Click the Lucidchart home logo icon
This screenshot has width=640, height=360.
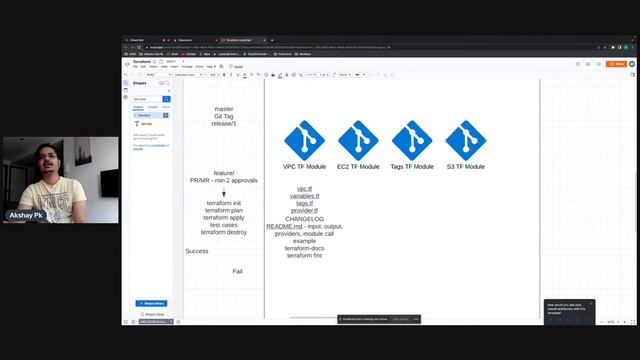click(127, 64)
